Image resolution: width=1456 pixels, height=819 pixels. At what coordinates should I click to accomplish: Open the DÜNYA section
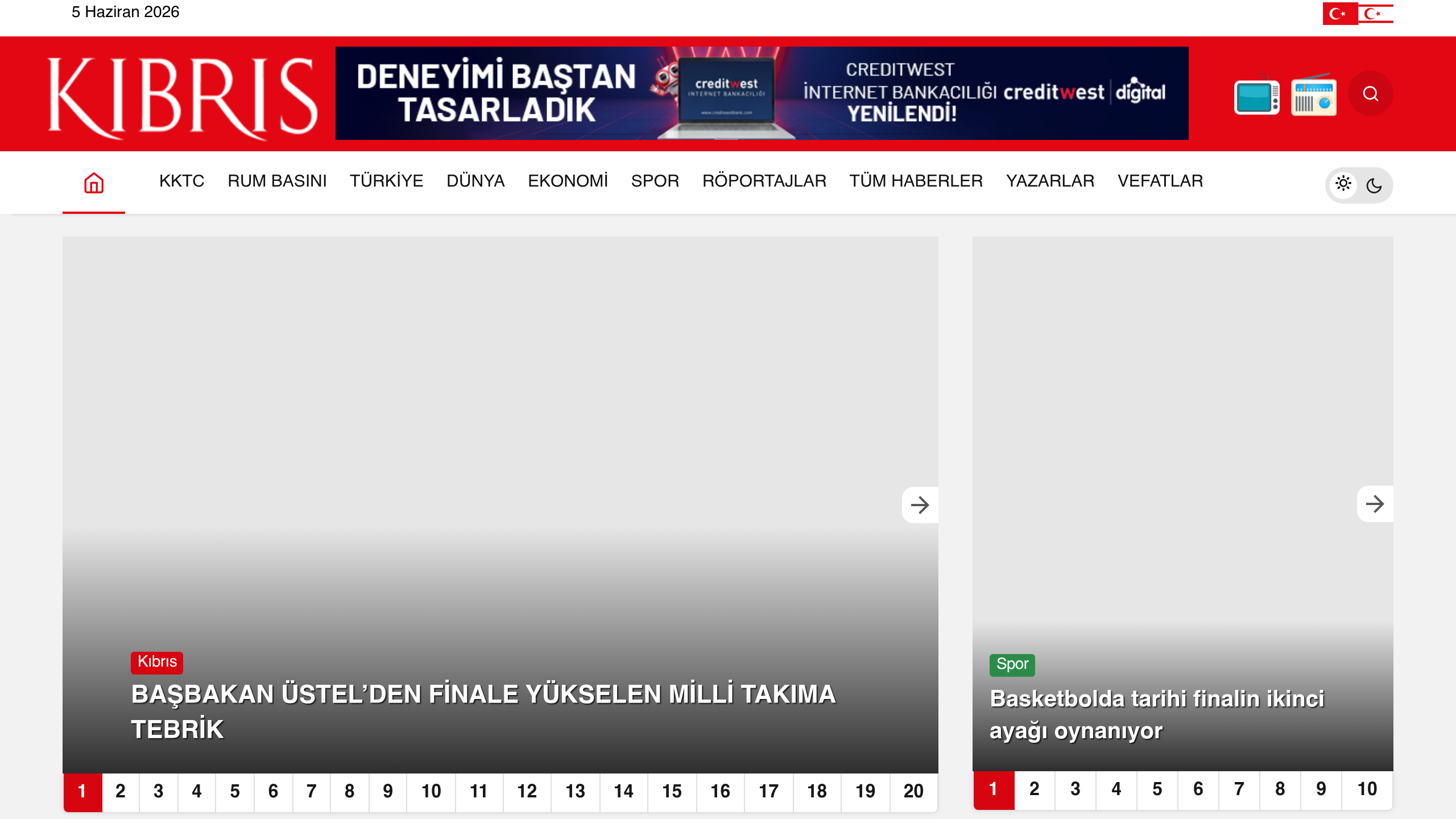(x=475, y=181)
